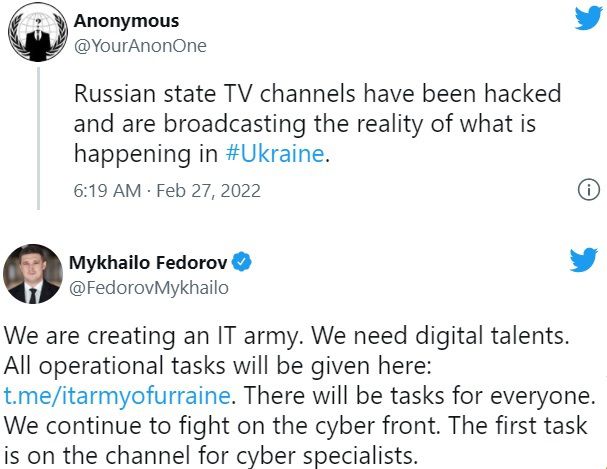Click the Mykhailo Fedorov display name
This screenshot has width=607, height=469.
coord(149,263)
